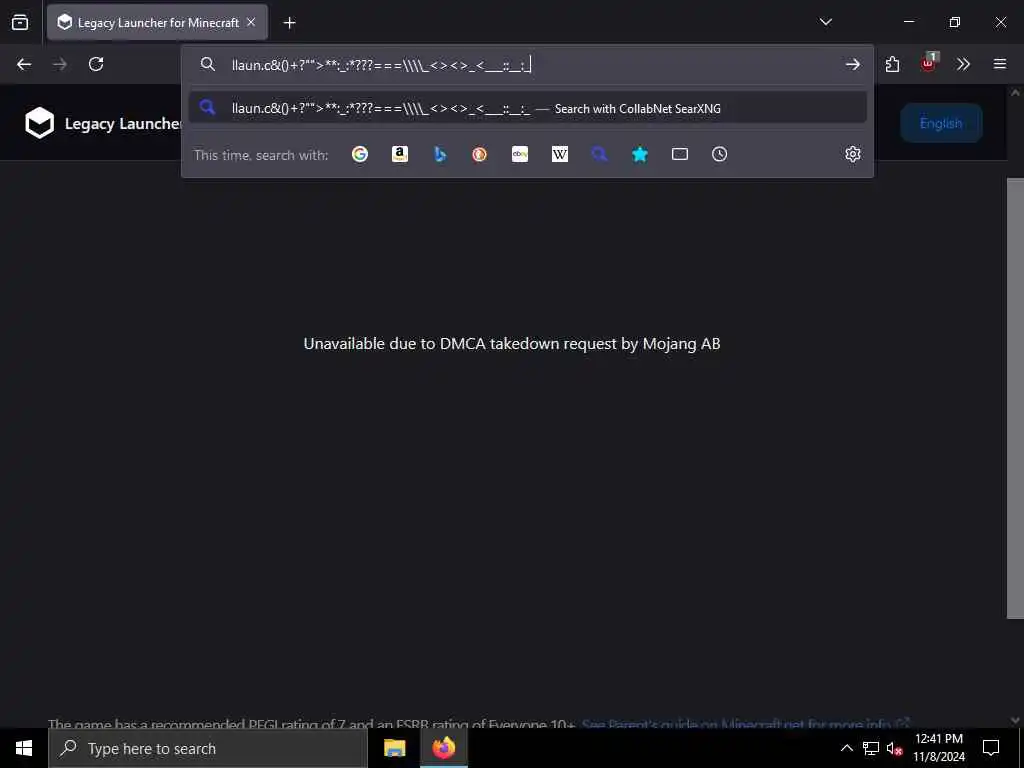This screenshot has height=768, width=1024.
Task: Open the notification center icon
Action: (x=991, y=748)
